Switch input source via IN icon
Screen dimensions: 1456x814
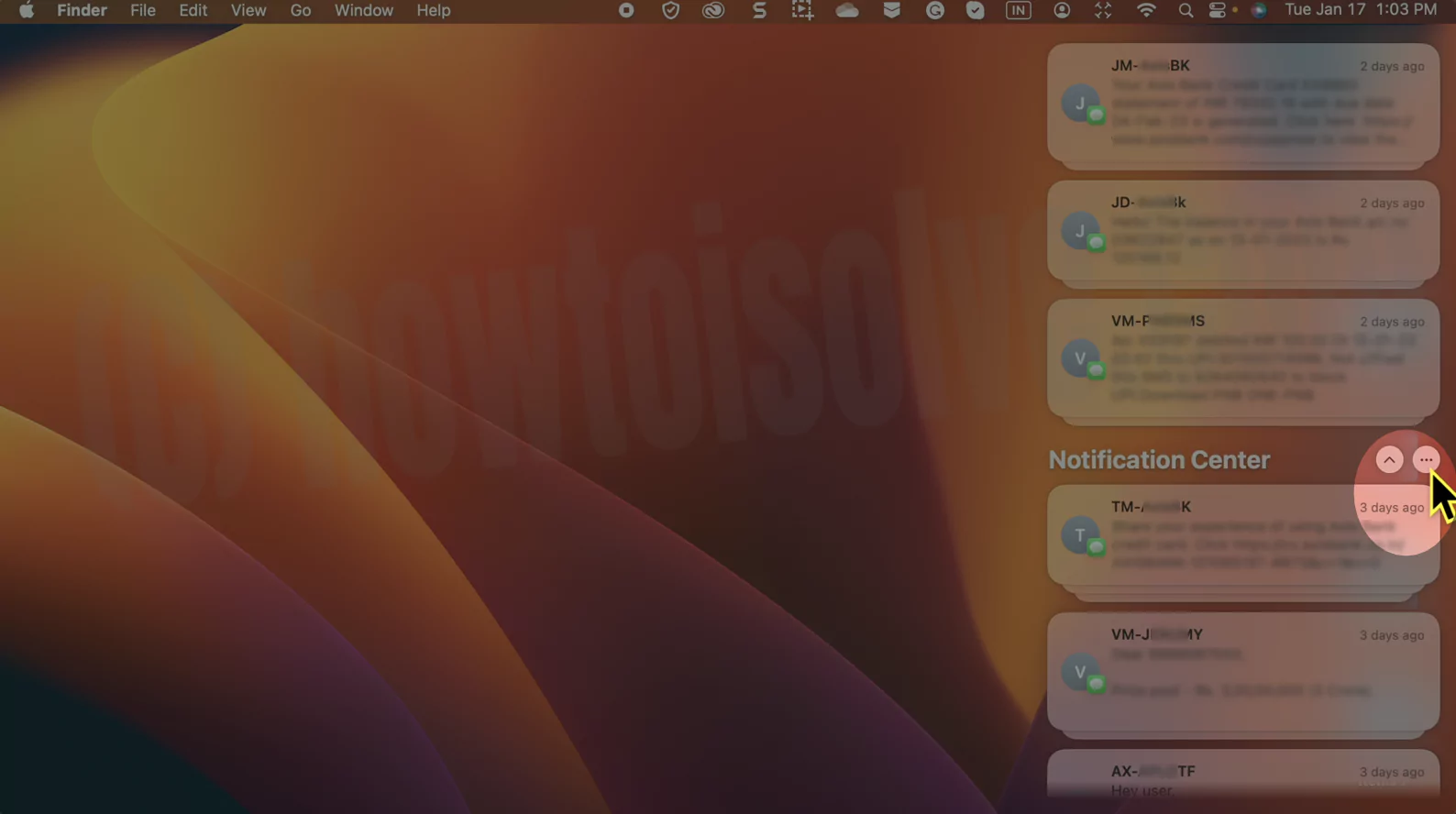click(1019, 10)
